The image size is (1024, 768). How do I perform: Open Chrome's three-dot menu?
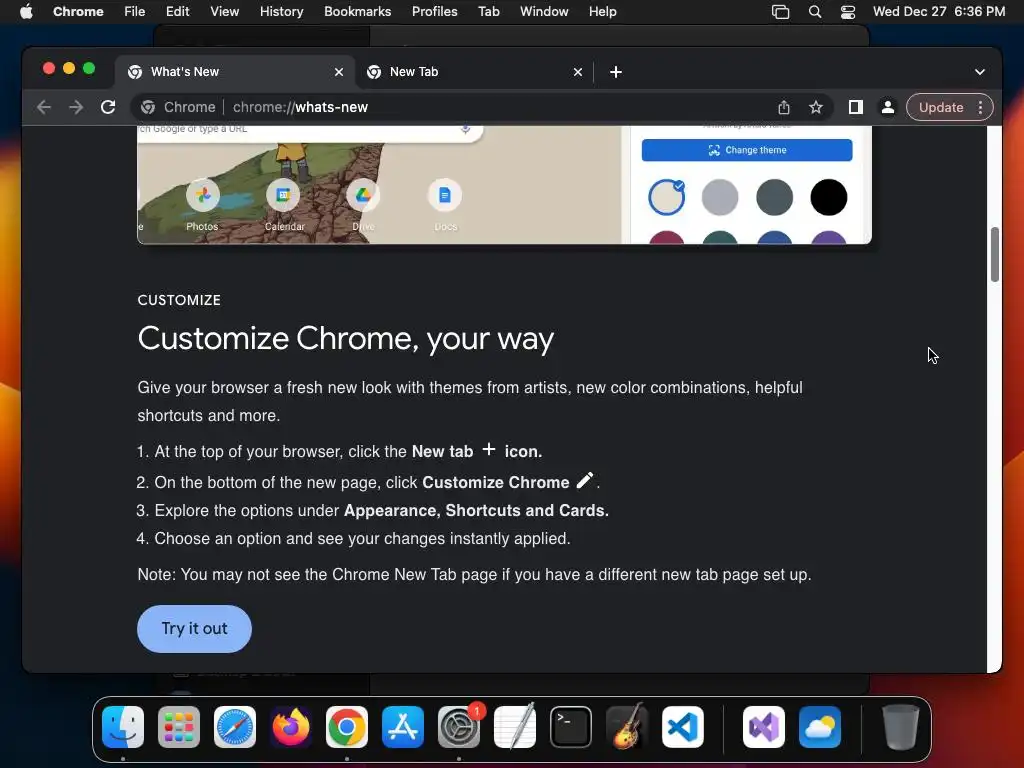(980, 107)
